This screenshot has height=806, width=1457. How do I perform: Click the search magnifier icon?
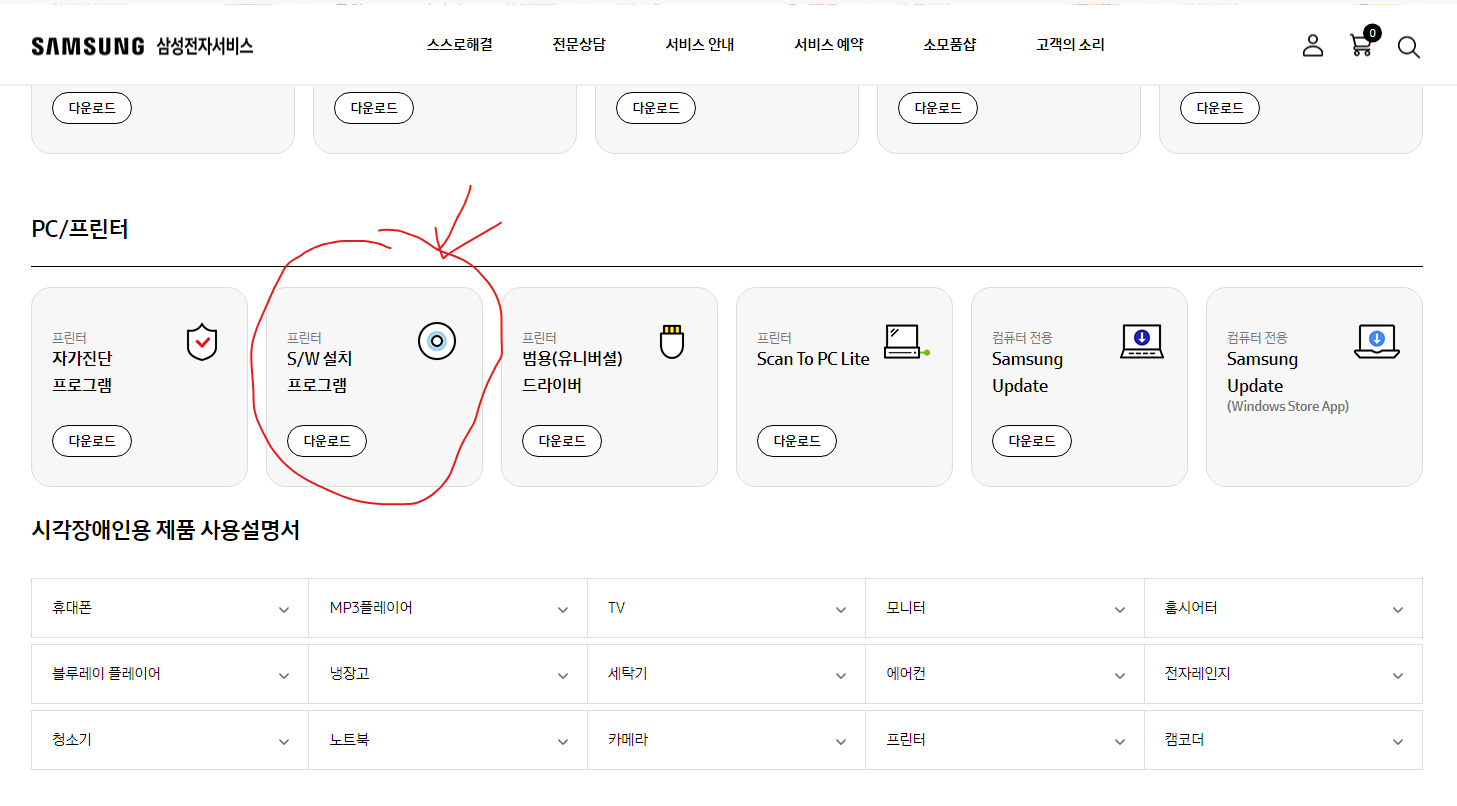click(1408, 47)
